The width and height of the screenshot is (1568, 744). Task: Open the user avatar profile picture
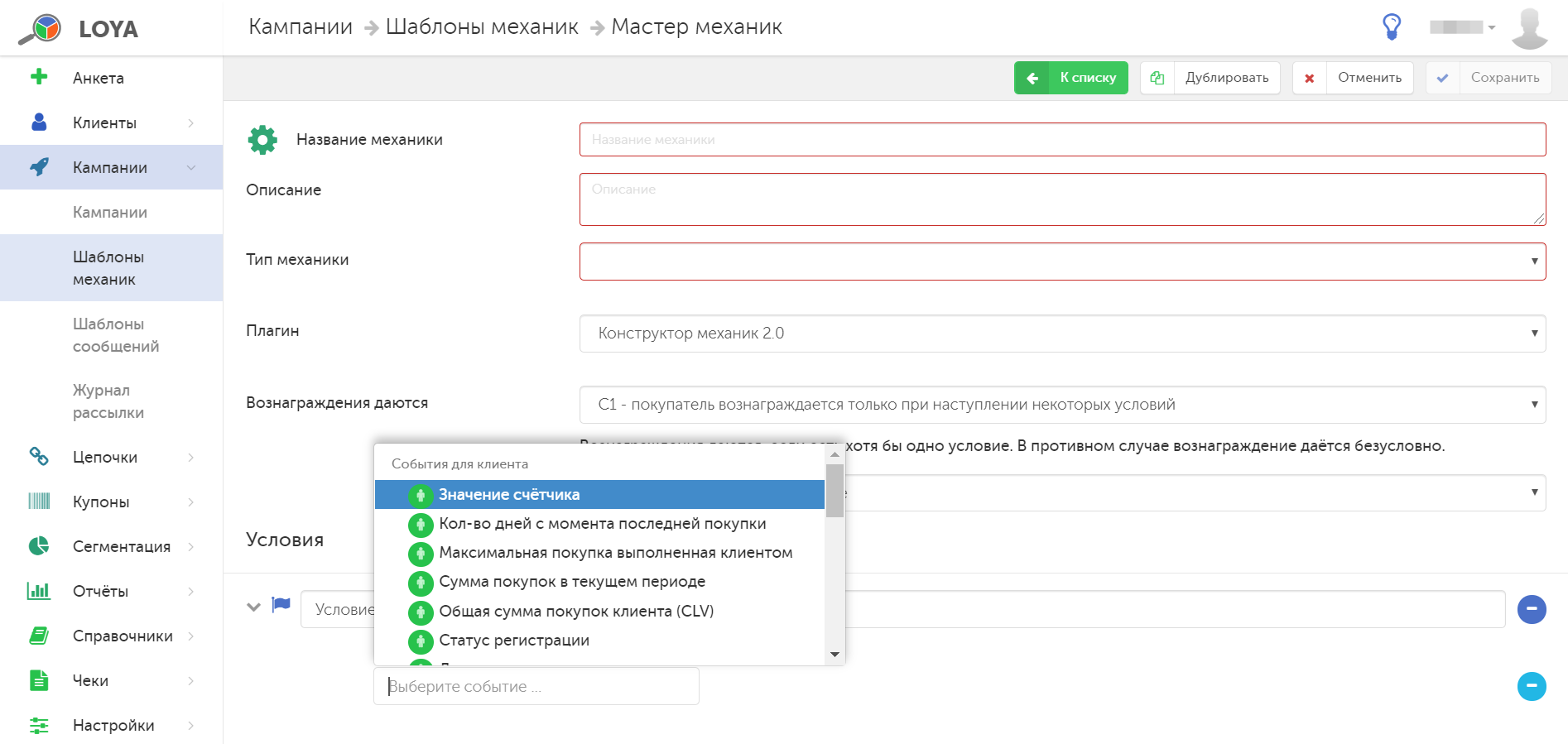pyautogui.click(x=1529, y=28)
